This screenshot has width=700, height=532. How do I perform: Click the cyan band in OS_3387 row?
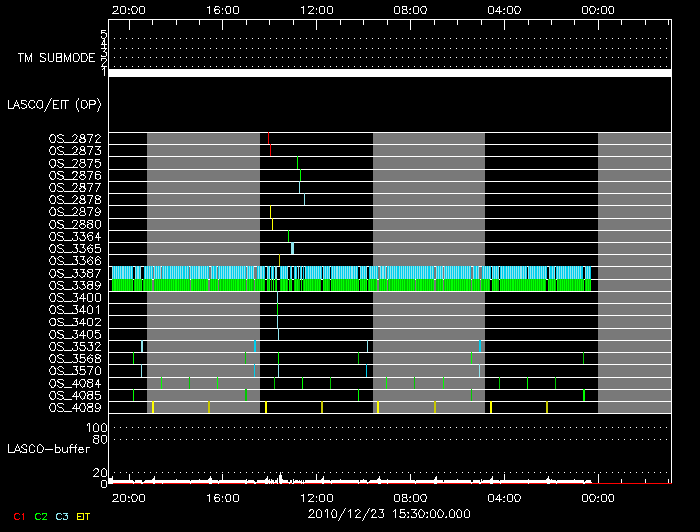(350, 272)
